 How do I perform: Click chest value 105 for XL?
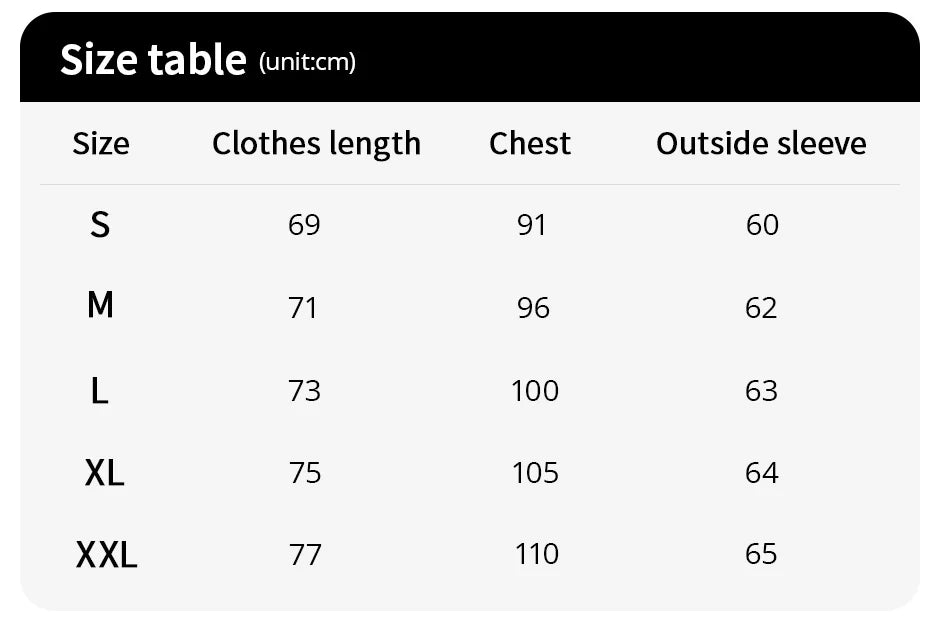pos(535,472)
